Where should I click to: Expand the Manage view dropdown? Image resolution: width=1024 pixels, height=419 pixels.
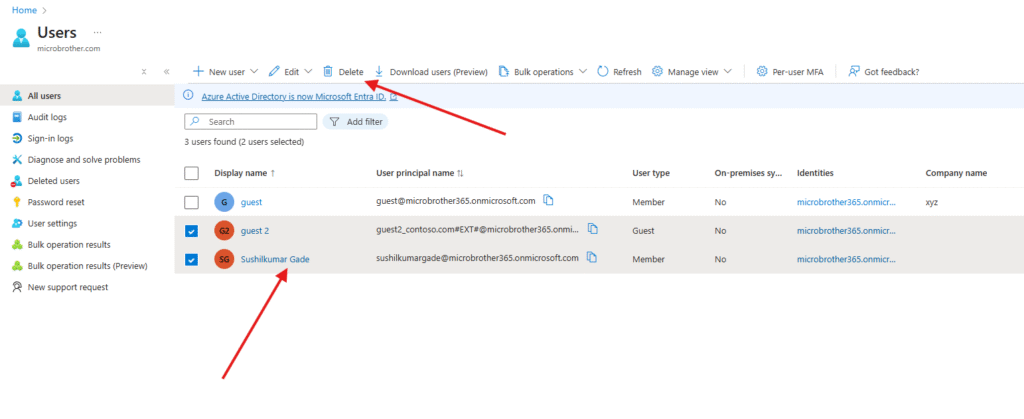click(x=727, y=72)
